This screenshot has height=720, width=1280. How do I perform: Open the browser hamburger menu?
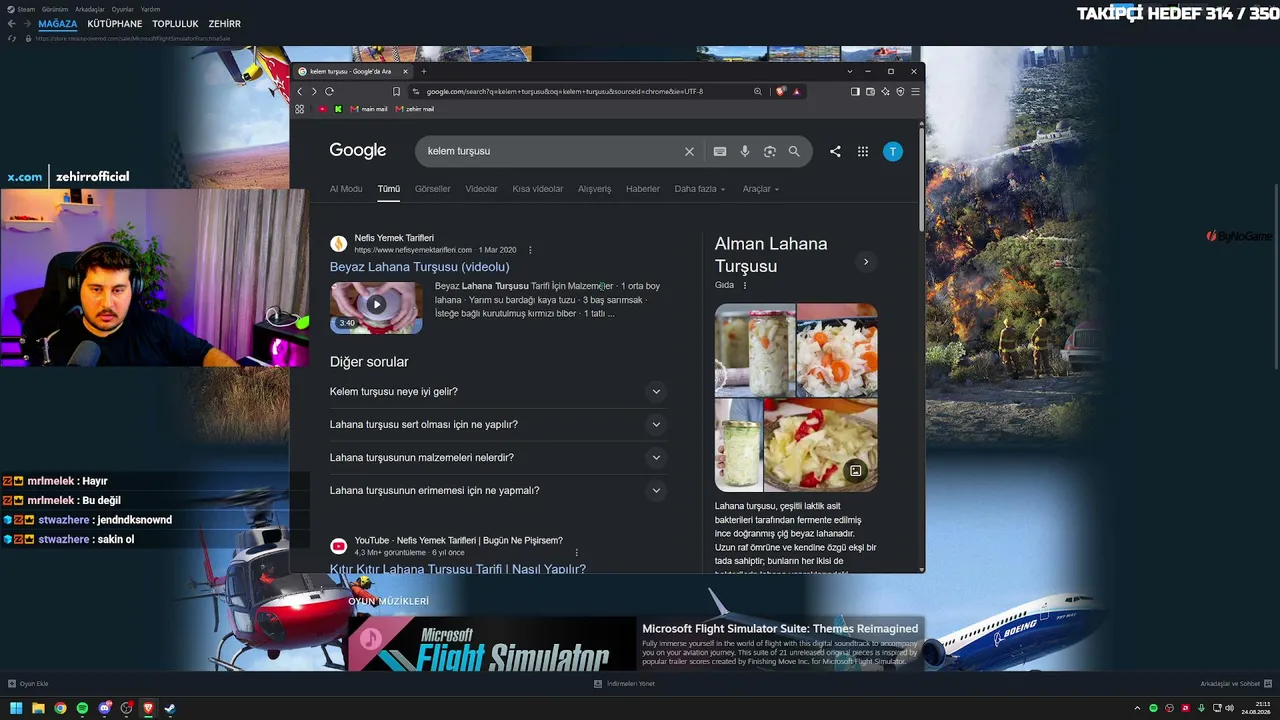(915, 91)
